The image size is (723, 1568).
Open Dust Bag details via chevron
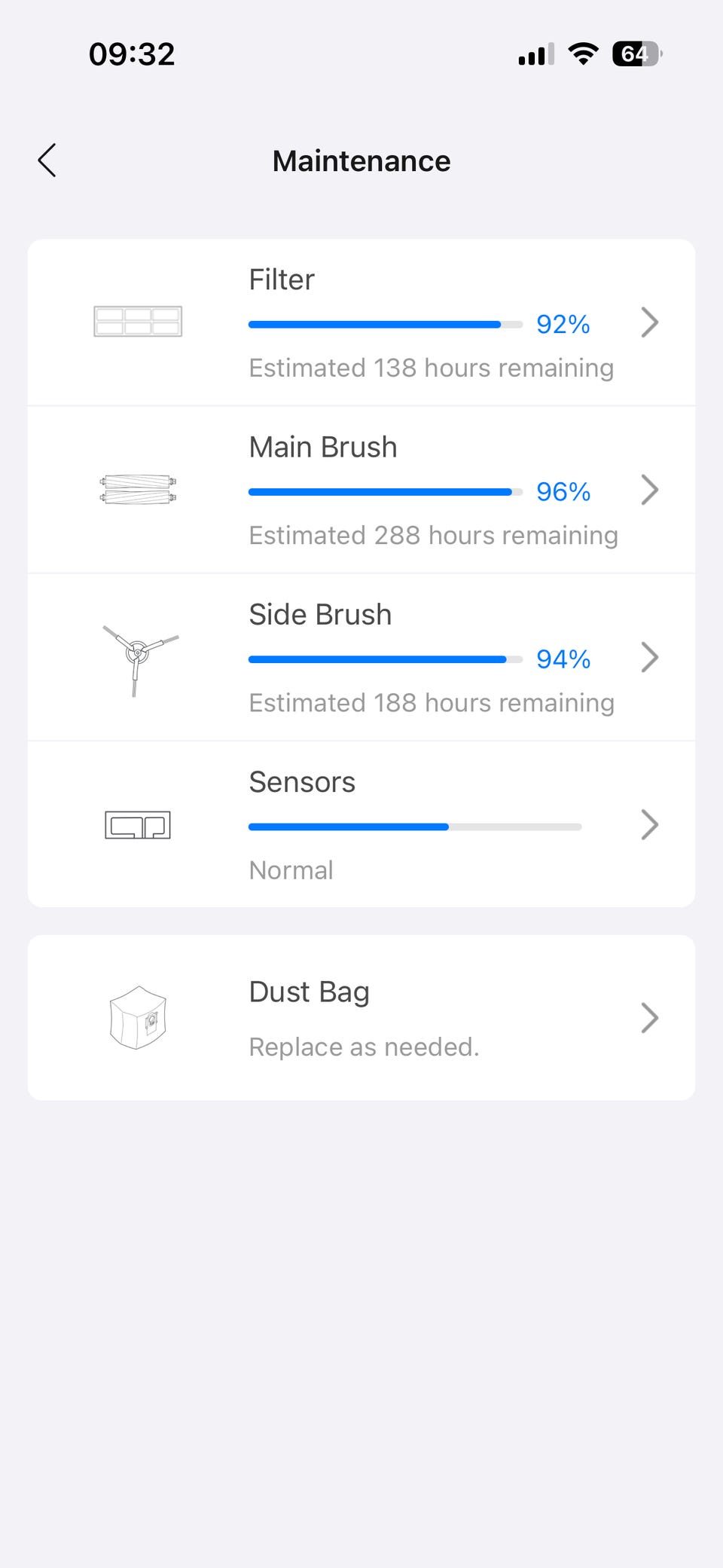649,1018
